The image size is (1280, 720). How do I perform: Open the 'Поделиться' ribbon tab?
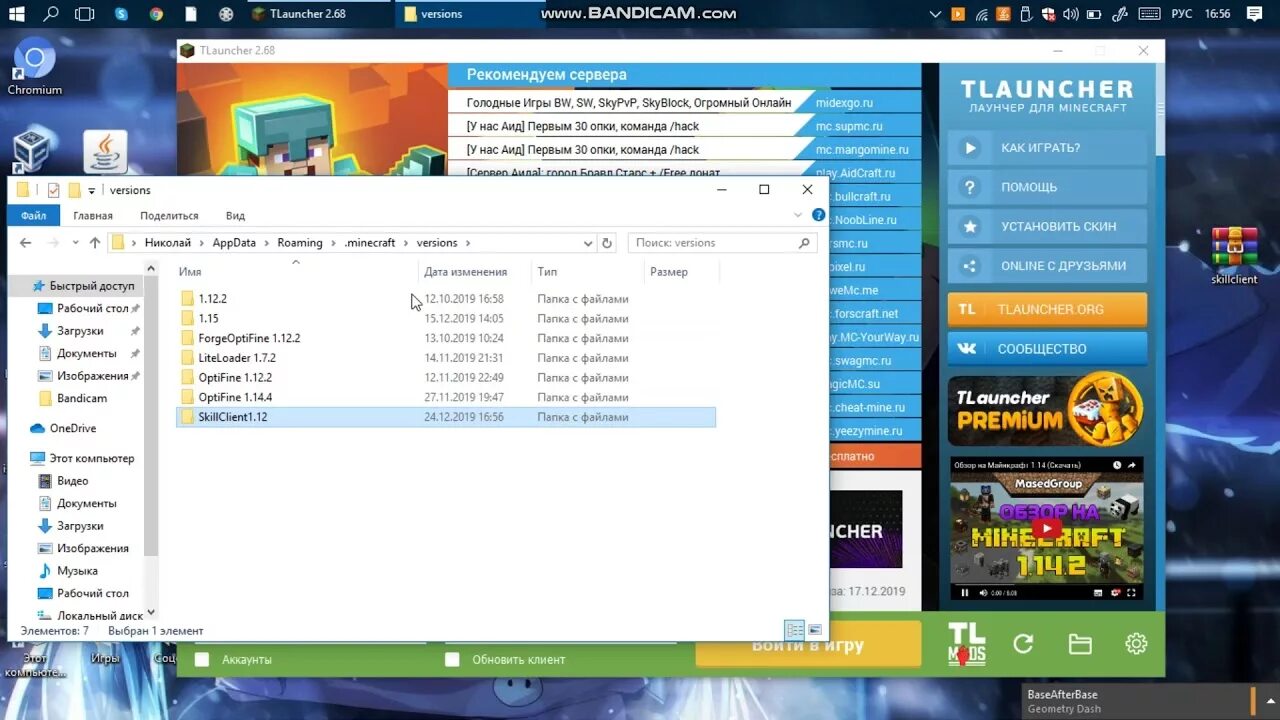coord(169,215)
